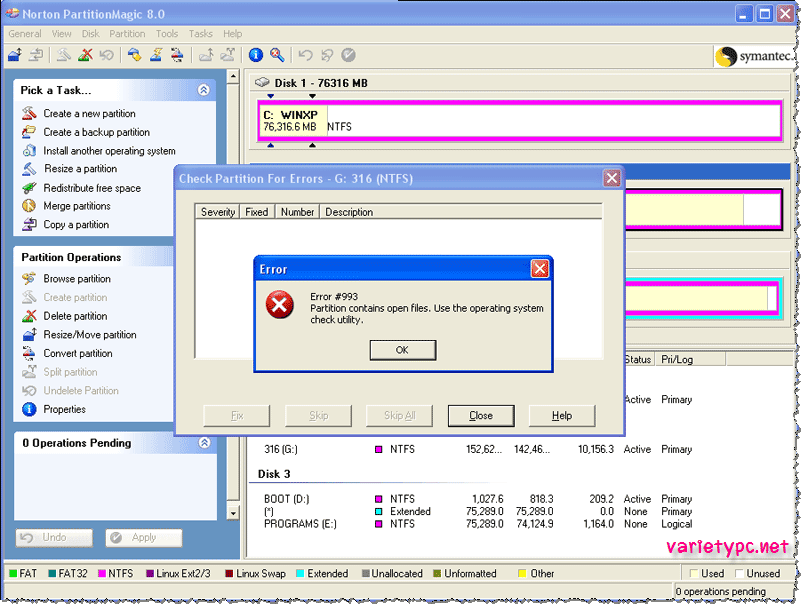Image resolution: width=801 pixels, height=604 pixels.
Task: Select Browse partition operation
Action: pos(77,278)
